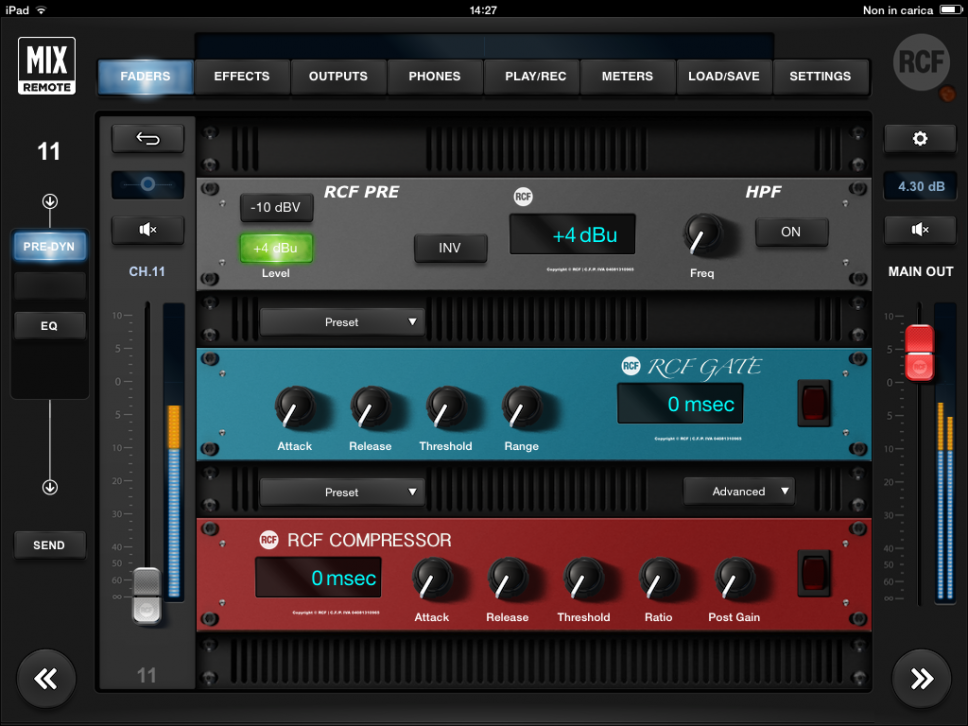Open the Compressor Preset dropdown
This screenshot has width=968, height=726.
coord(342,492)
